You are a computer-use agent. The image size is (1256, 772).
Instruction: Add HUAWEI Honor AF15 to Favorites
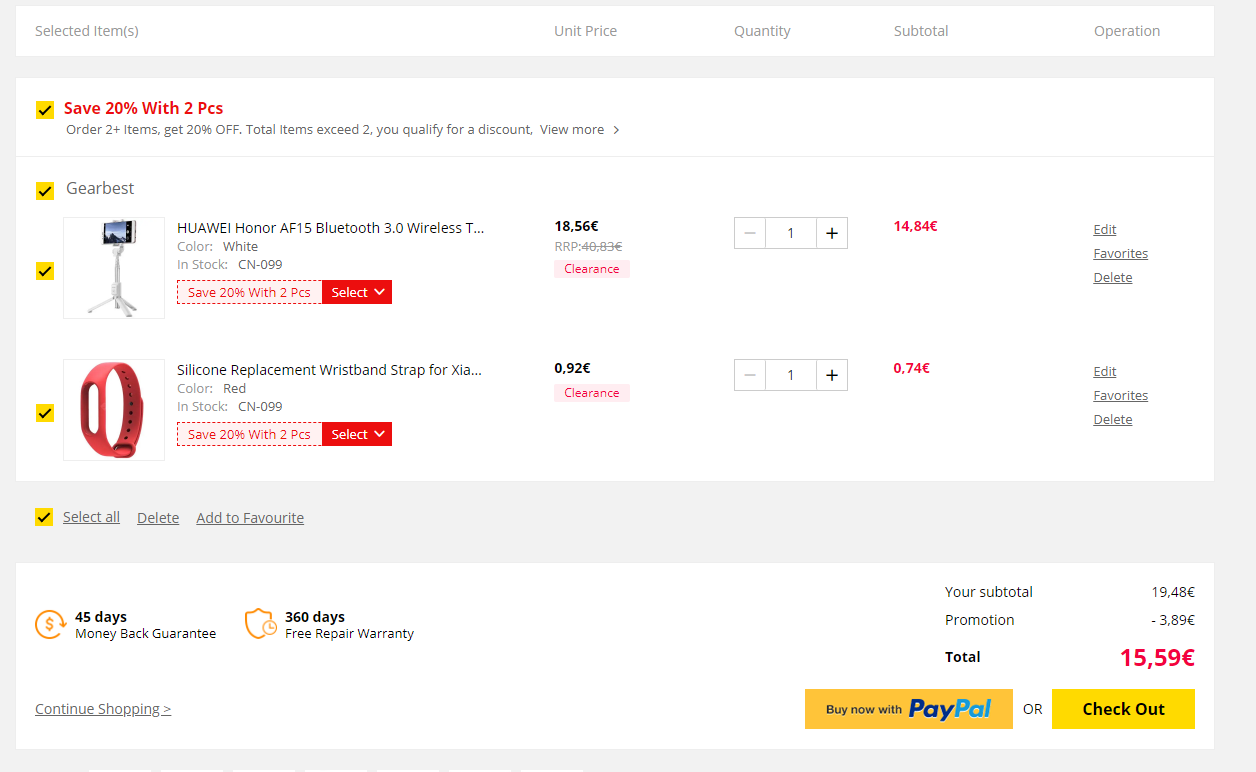[x=1121, y=254]
